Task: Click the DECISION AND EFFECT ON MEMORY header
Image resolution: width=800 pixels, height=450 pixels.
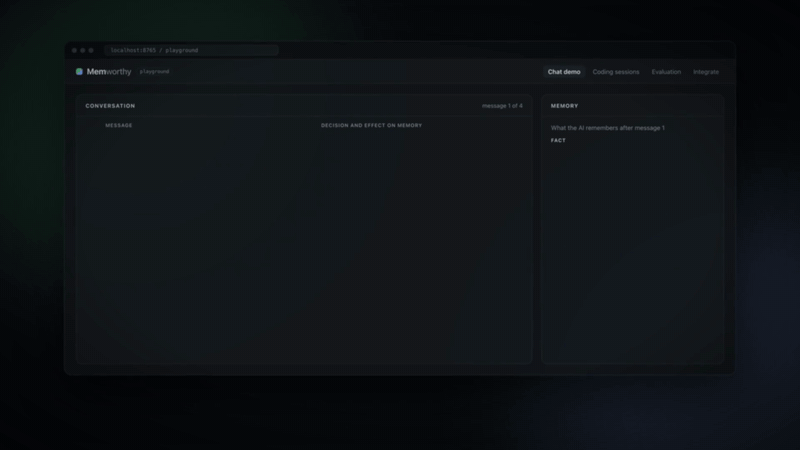Action: tap(371, 125)
